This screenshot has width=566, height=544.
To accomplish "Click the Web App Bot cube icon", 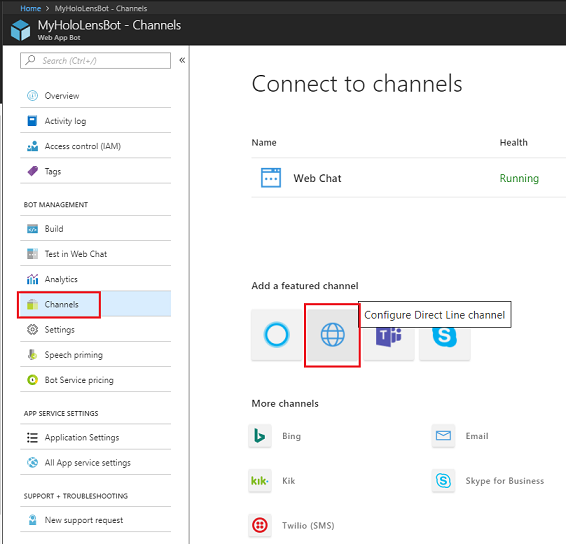I will (20, 30).
